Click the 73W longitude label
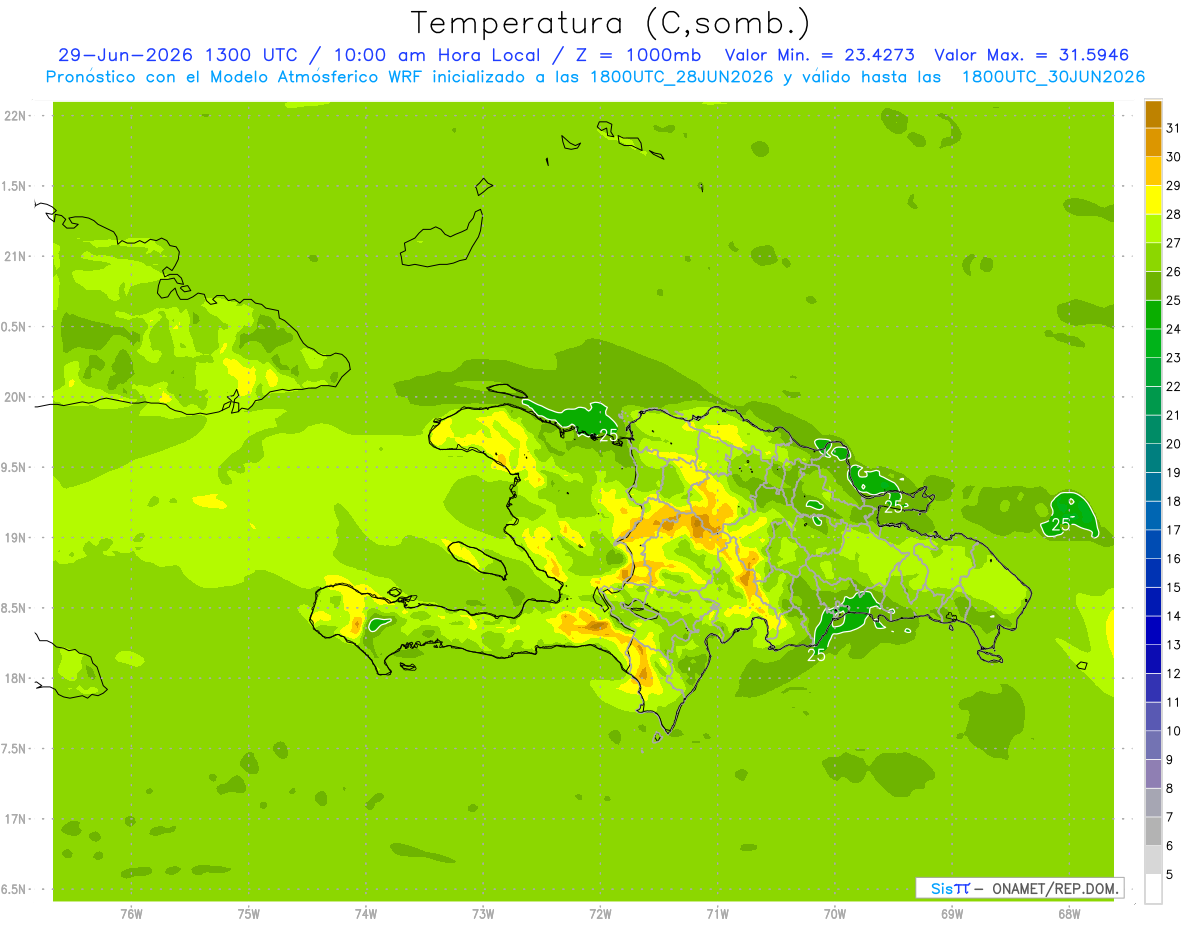1200x927 pixels. coord(483,914)
